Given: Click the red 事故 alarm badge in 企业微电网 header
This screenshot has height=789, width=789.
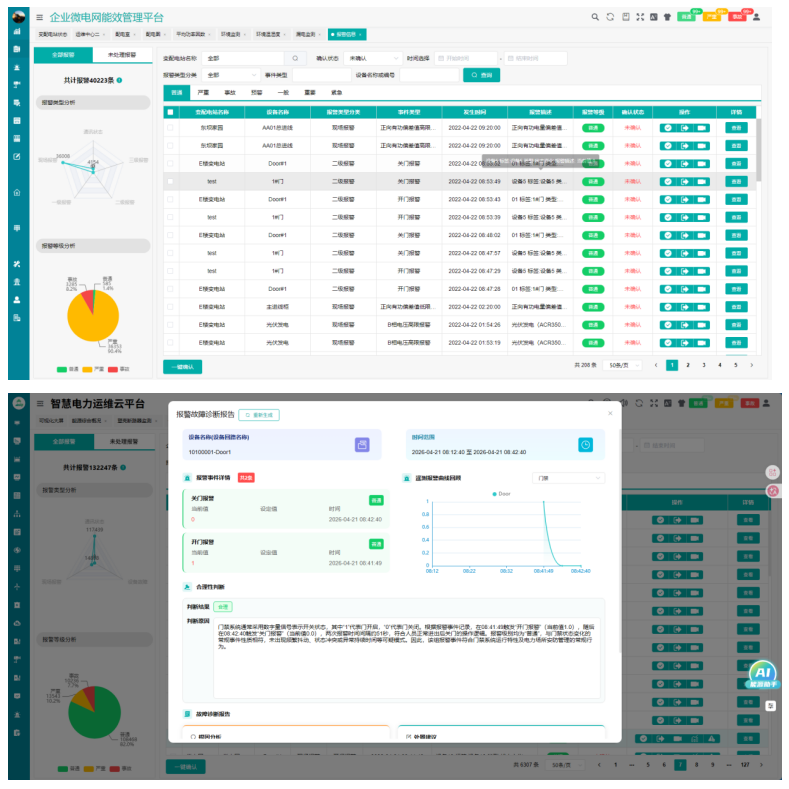Looking at the screenshot, I should [737, 17].
